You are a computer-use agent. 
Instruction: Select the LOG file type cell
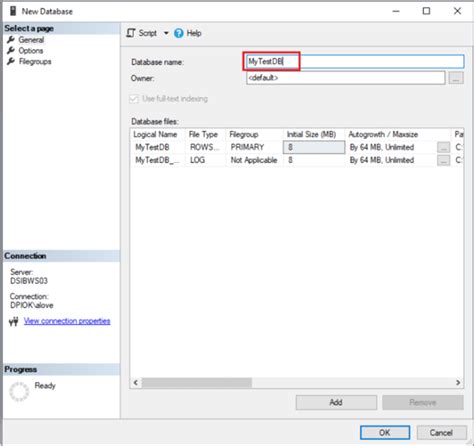205,160
